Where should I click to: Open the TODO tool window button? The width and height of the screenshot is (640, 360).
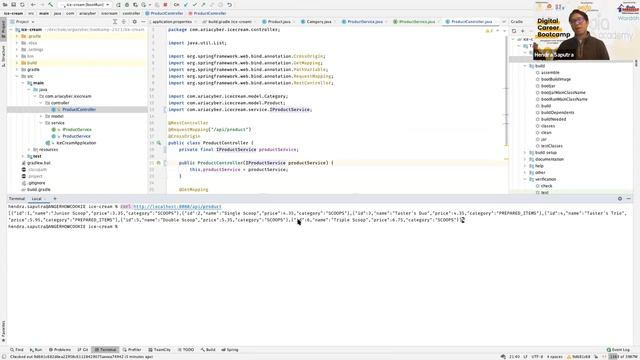click(186, 350)
